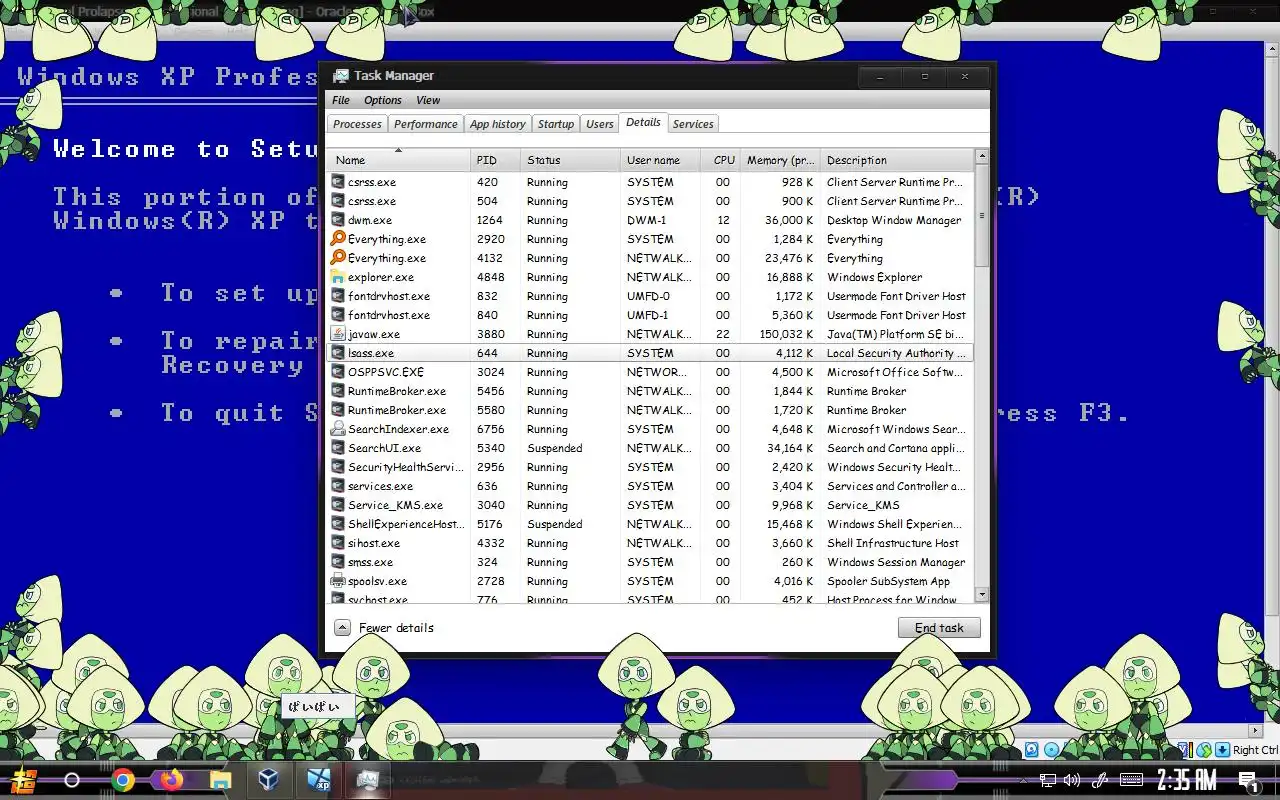The height and width of the screenshot is (800, 1280).
Task: Select the SearchUI.exe row name
Action: (x=384, y=448)
